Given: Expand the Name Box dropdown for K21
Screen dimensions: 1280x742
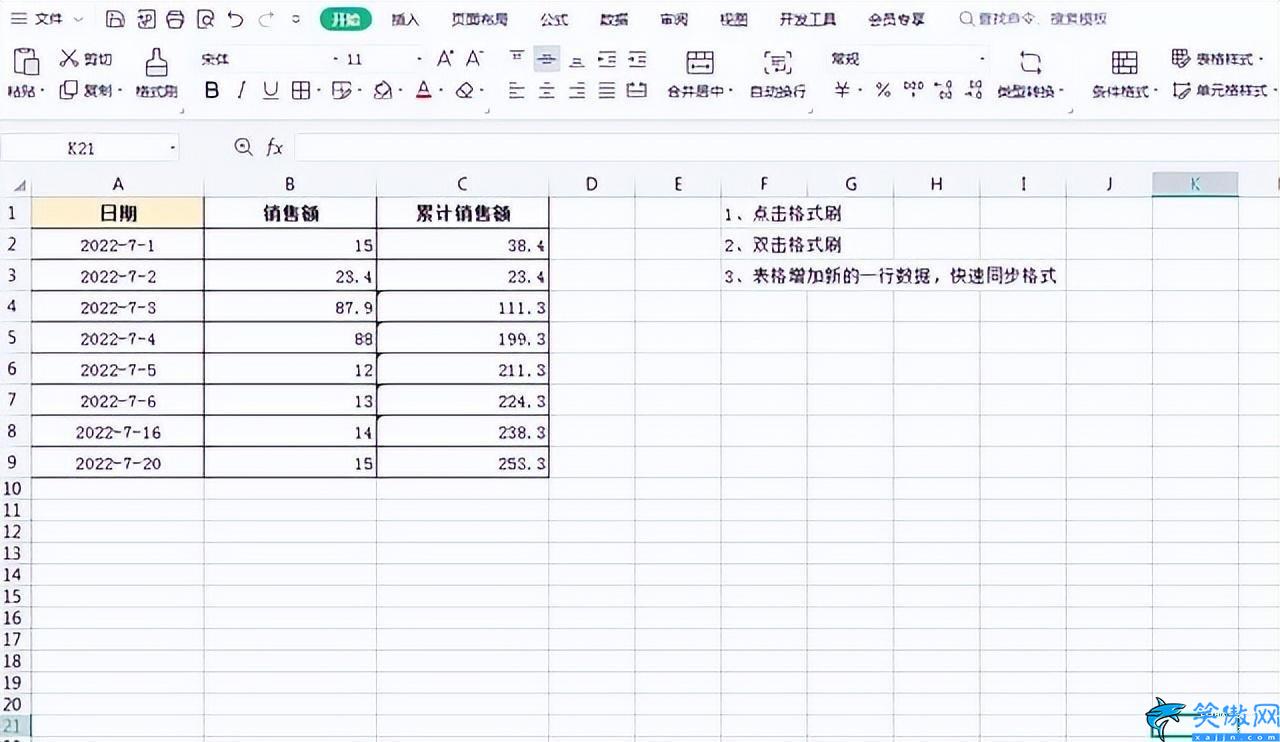Looking at the screenshot, I should click(x=172, y=148).
